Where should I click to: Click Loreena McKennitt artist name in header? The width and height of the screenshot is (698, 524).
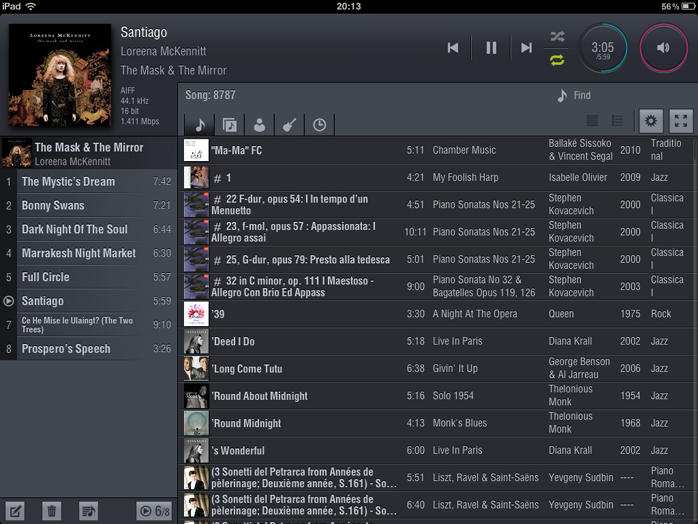(x=163, y=51)
